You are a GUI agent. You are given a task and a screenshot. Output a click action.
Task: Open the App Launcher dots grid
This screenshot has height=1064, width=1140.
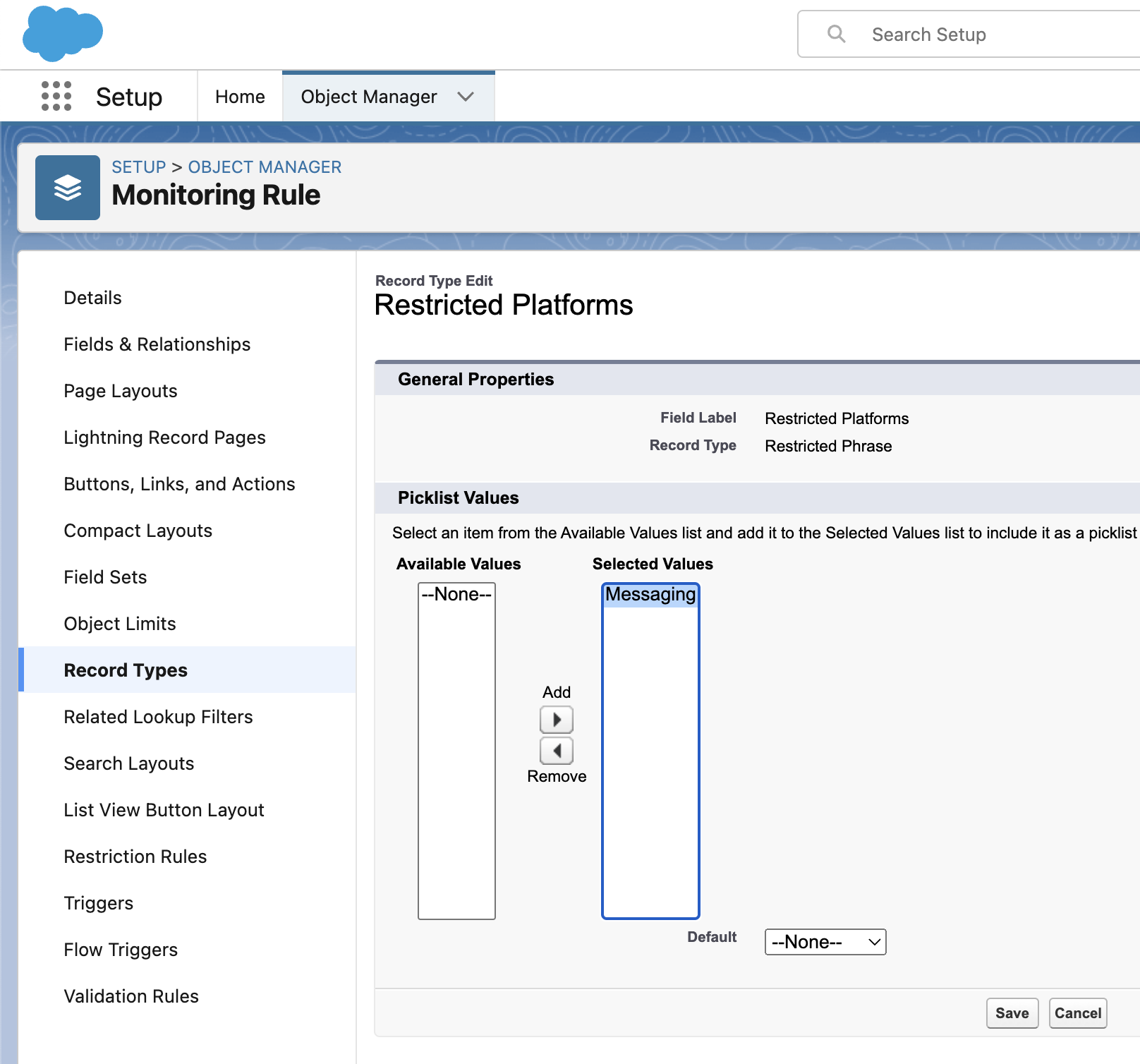56,96
